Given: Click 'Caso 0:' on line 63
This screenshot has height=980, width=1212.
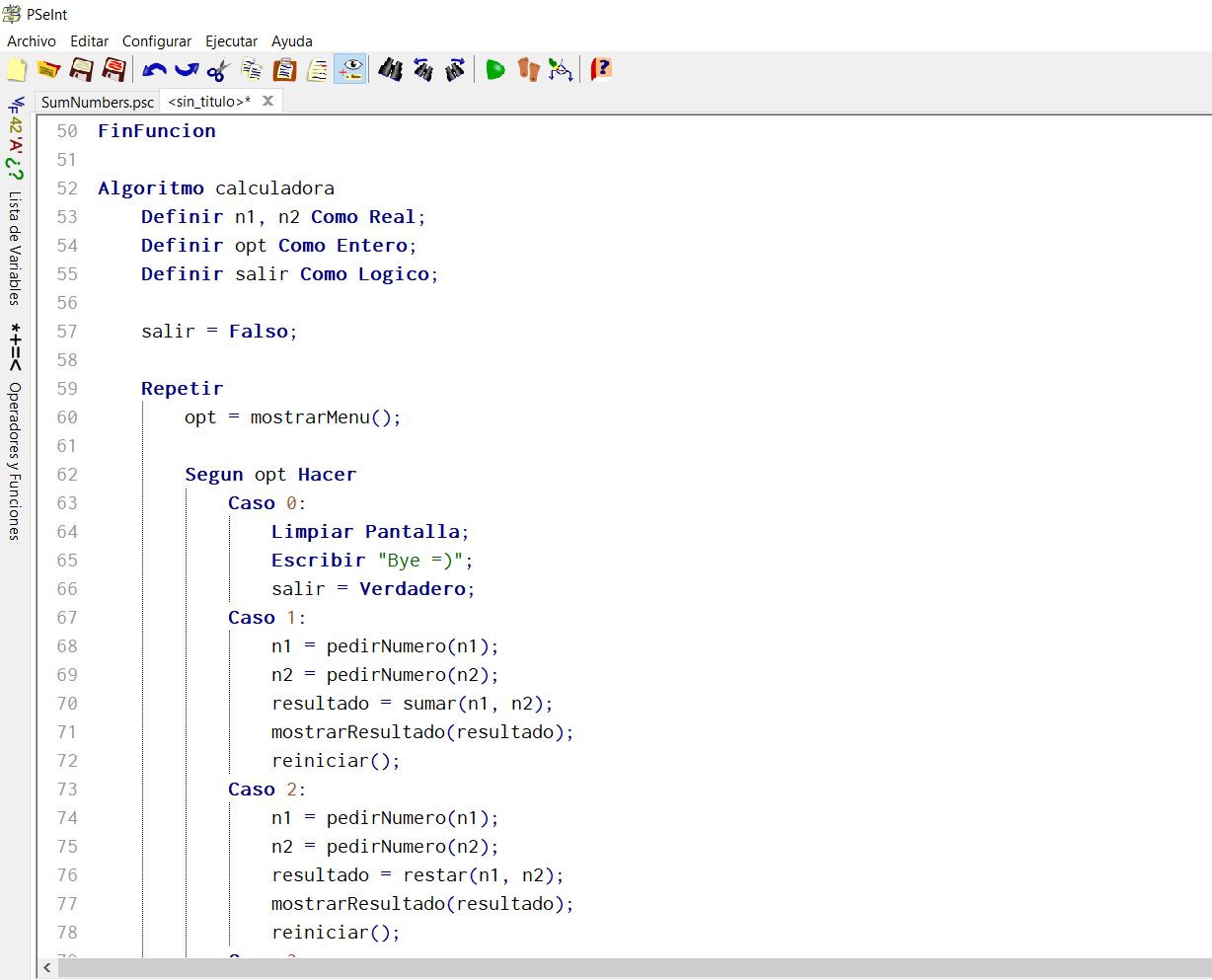Looking at the screenshot, I should (267, 502).
